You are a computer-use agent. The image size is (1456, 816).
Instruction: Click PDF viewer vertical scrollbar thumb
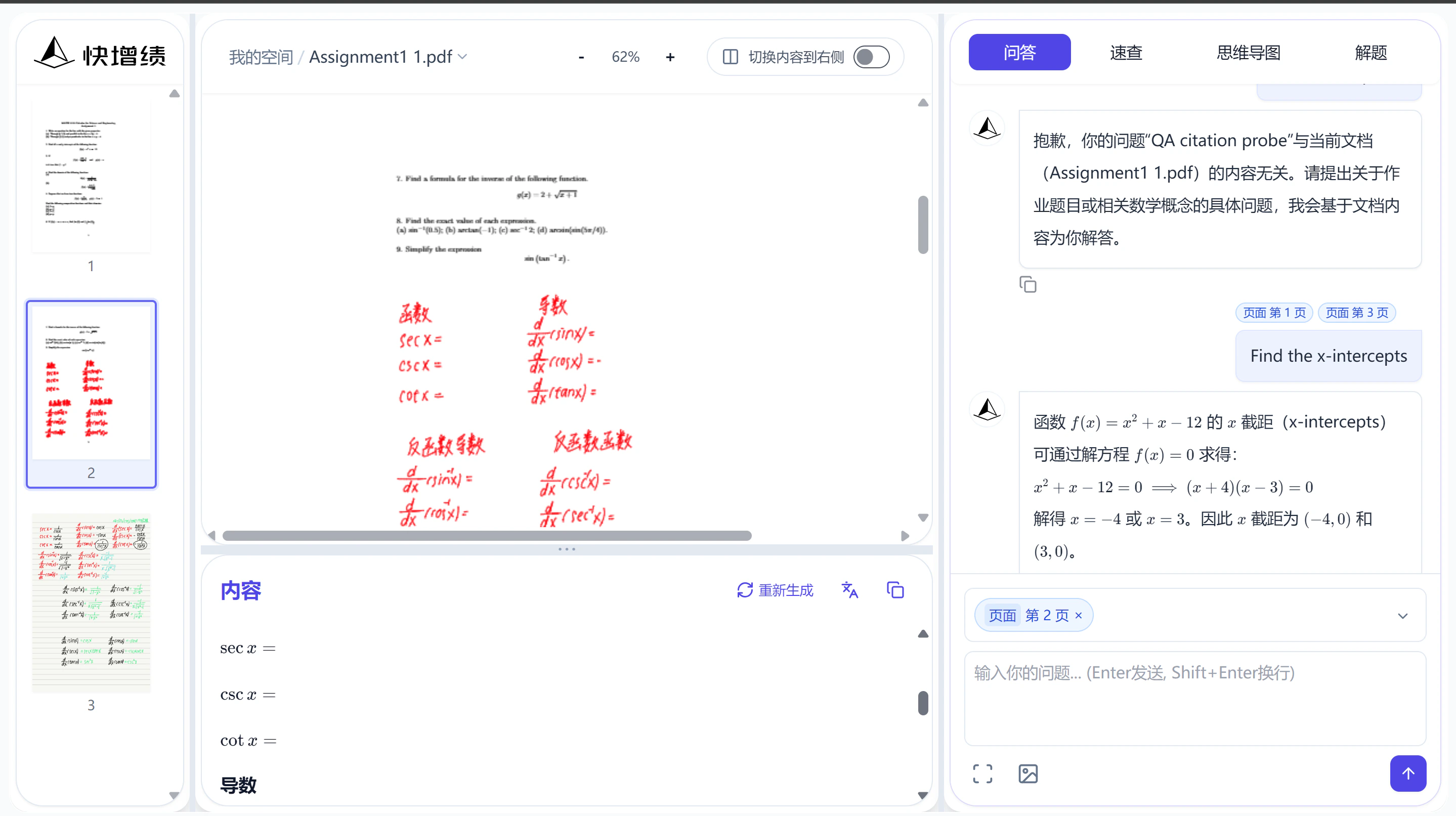pyautogui.click(x=923, y=225)
